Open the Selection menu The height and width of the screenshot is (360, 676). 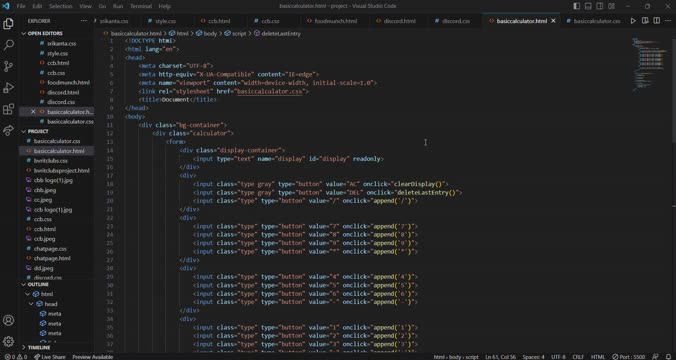(61, 6)
